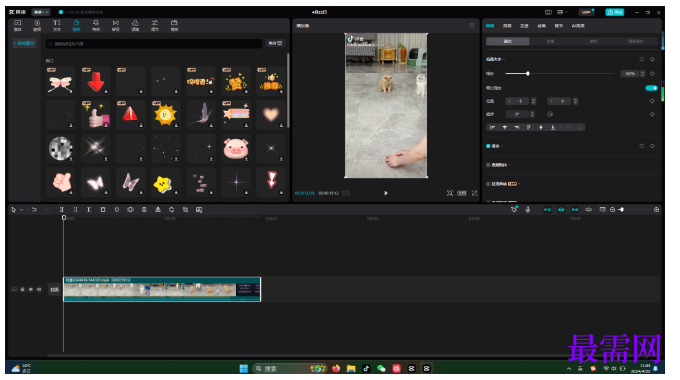The image size is (680, 380).
Task: Open the Templates tab in top toolbar
Action: (x=174, y=25)
